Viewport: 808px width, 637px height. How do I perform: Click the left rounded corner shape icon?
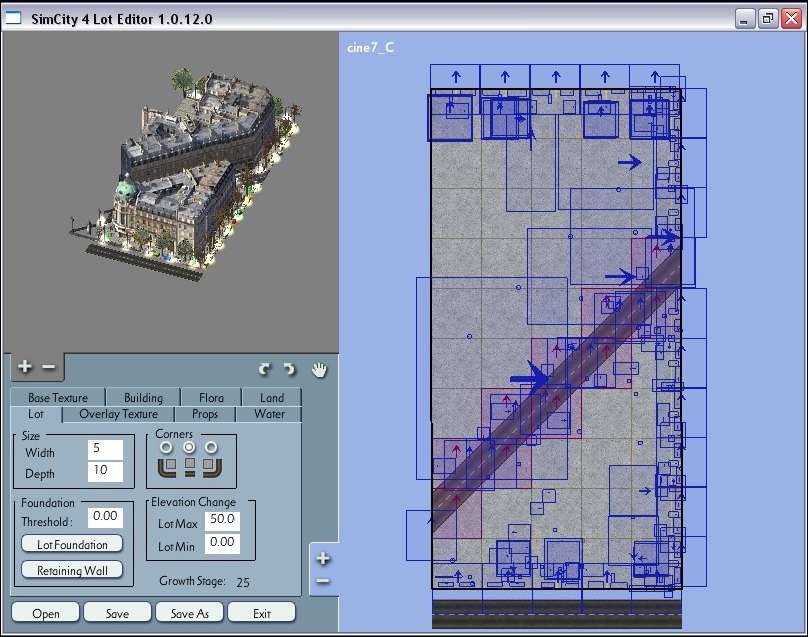(x=167, y=466)
